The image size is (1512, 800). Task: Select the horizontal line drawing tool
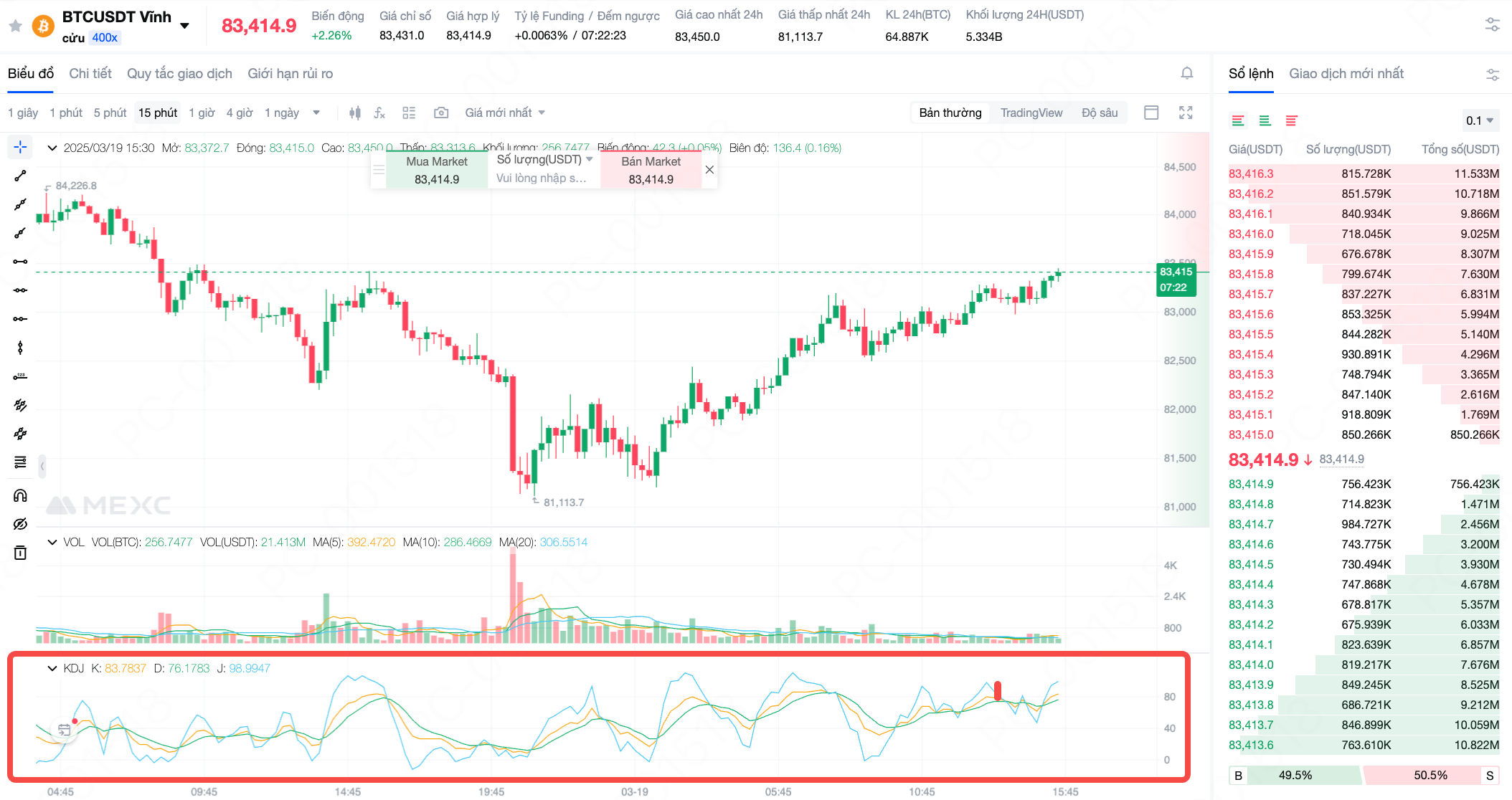(x=20, y=262)
